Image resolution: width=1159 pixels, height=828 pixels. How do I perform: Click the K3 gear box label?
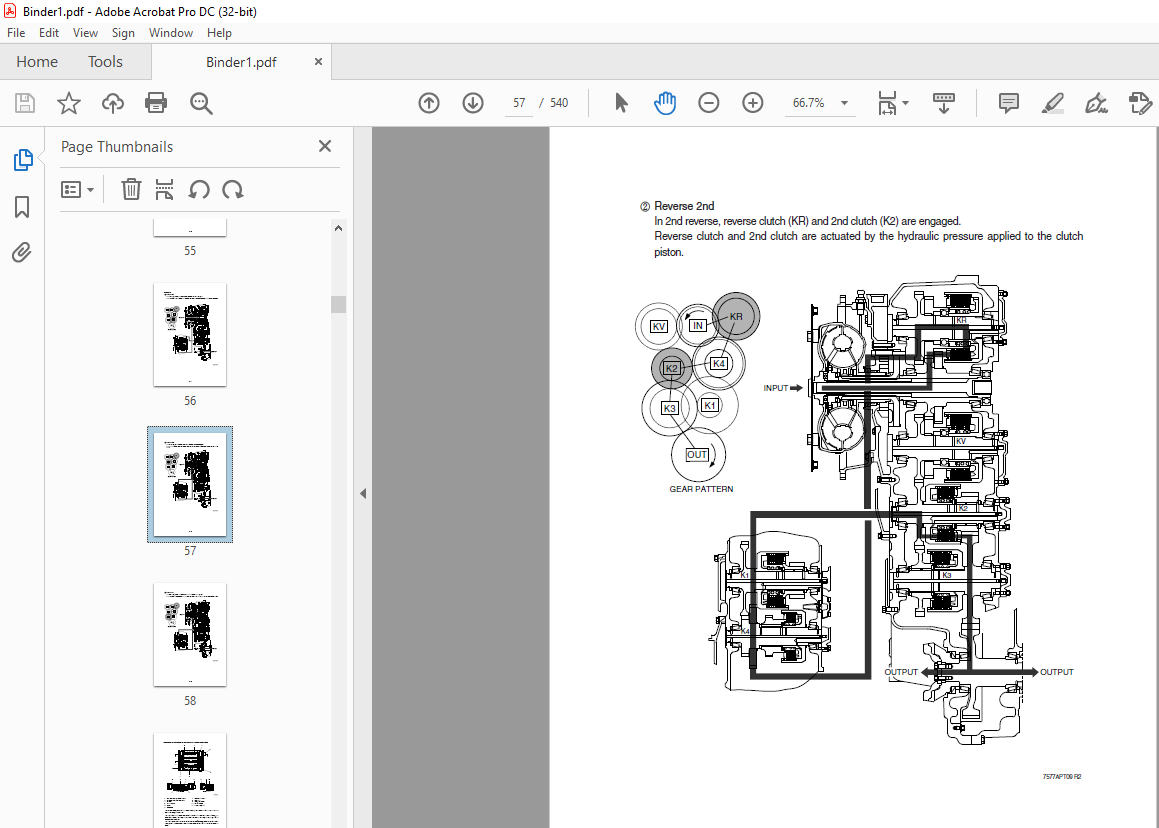pos(670,408)
